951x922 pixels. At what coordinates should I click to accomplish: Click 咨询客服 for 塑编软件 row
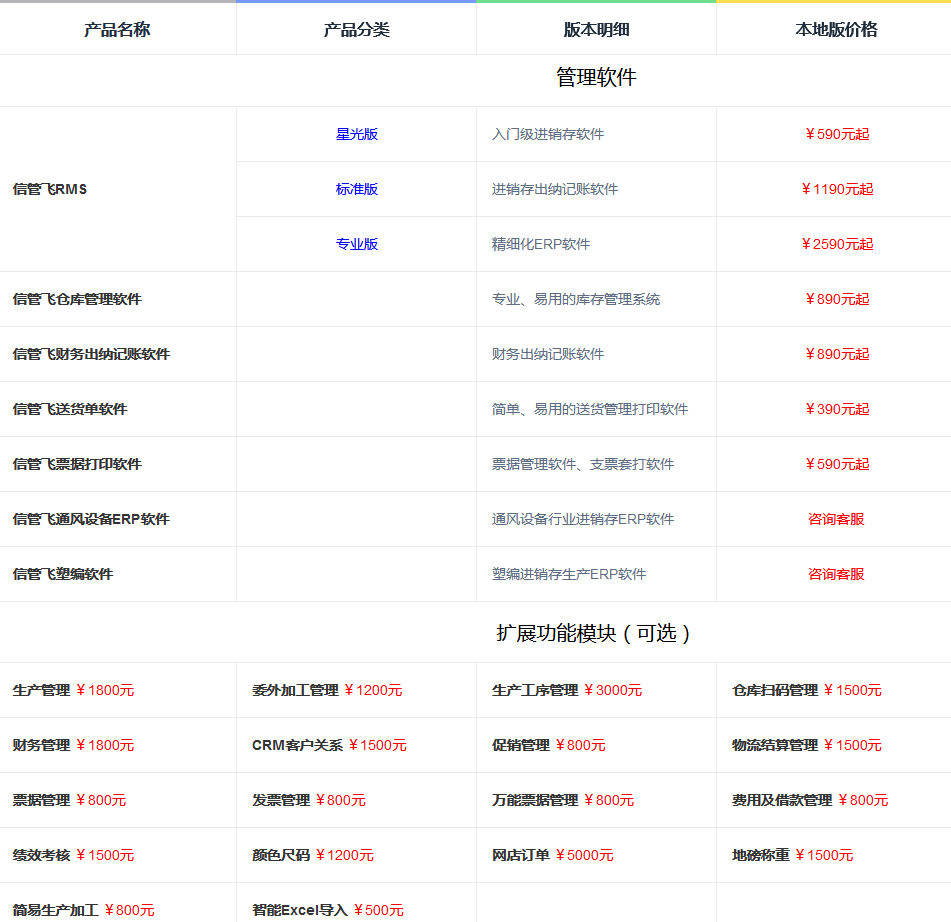836,574
